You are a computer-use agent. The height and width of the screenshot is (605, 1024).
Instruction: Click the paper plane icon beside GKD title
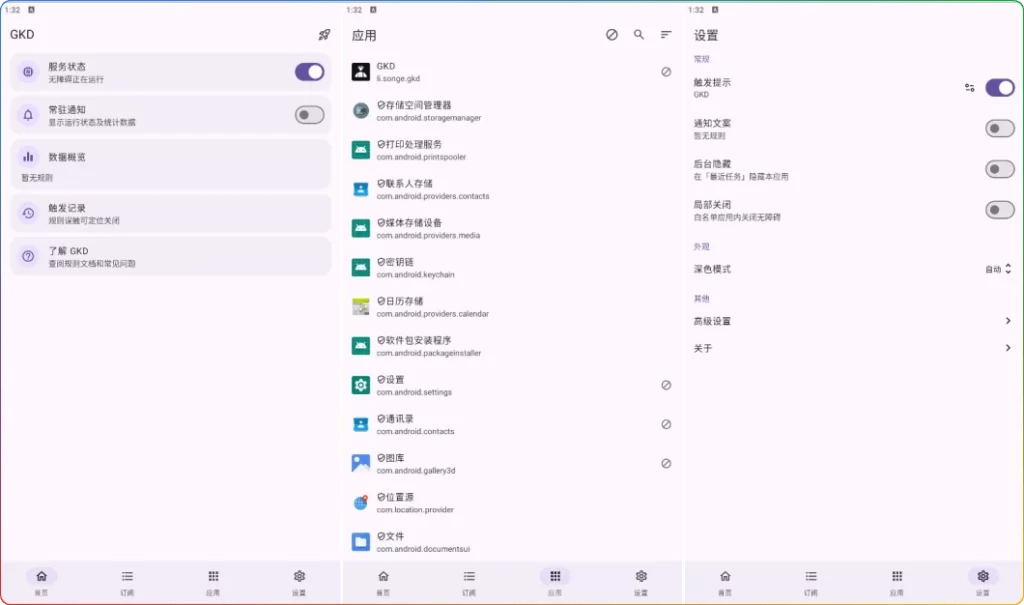pyautogui.click(x=322, y=33)
